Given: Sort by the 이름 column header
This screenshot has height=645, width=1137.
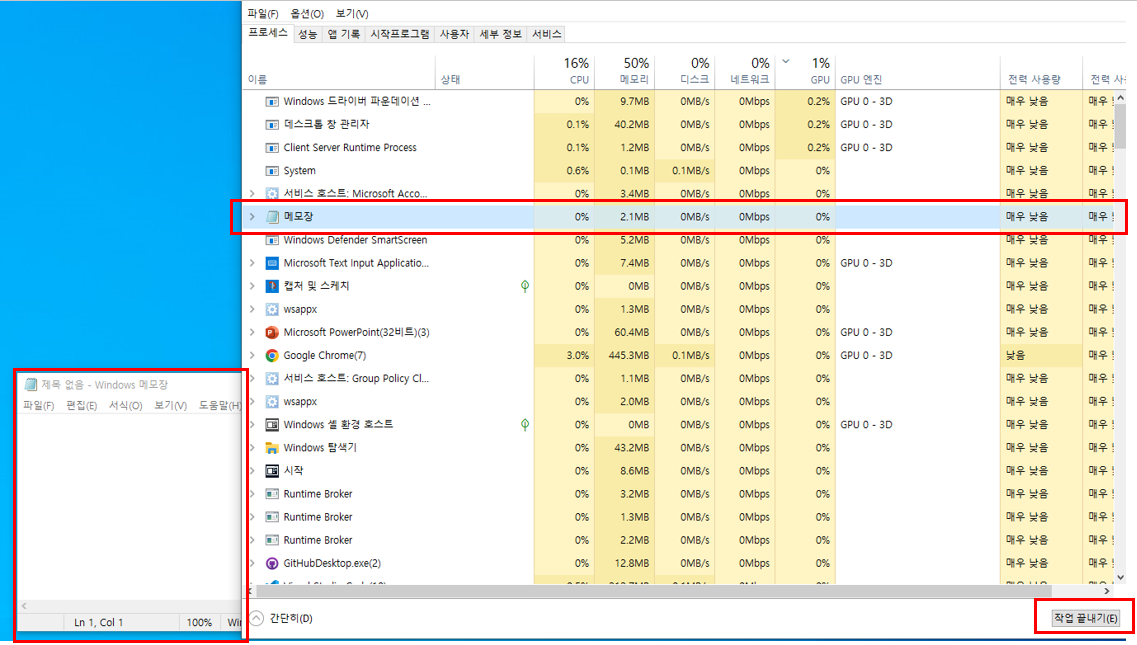Looking at the screenshot, I should pyautogui.click(x=339, y=71).
